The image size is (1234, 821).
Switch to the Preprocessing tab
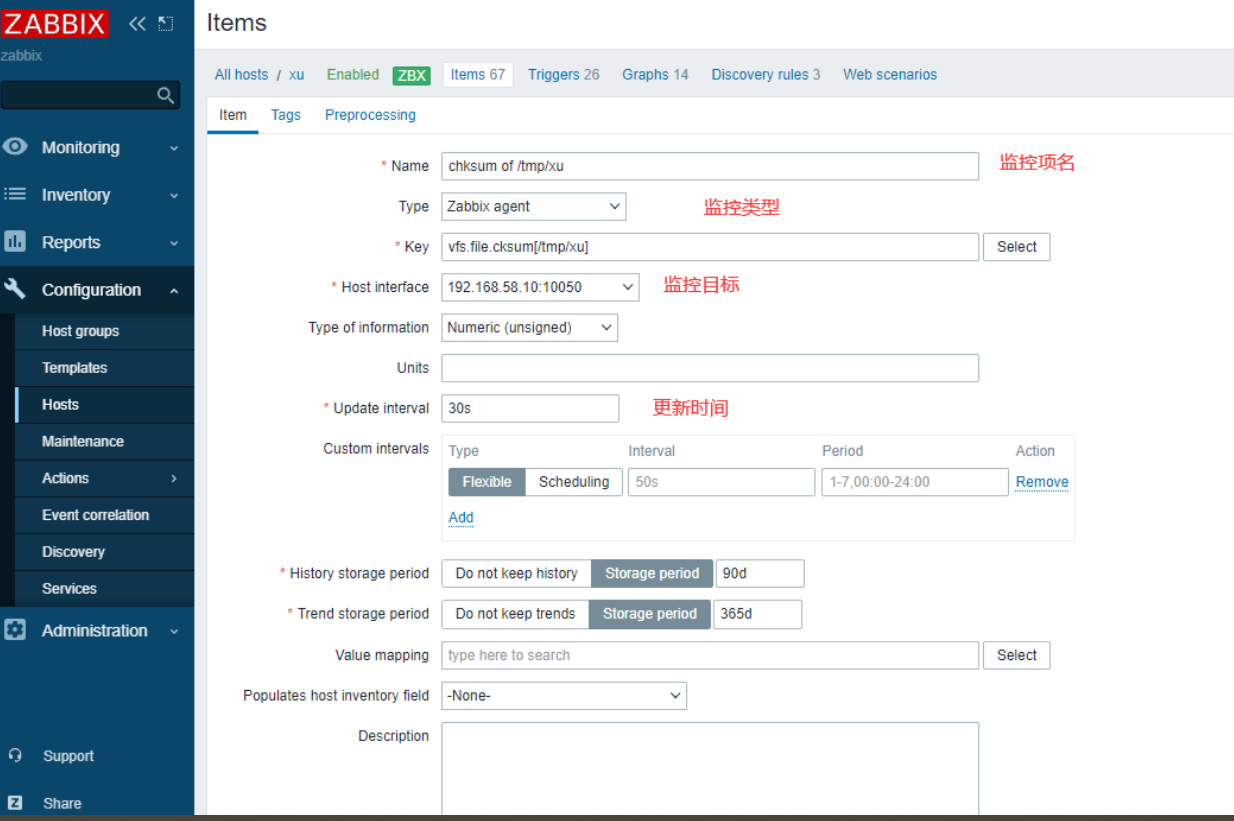pos(370,115)
